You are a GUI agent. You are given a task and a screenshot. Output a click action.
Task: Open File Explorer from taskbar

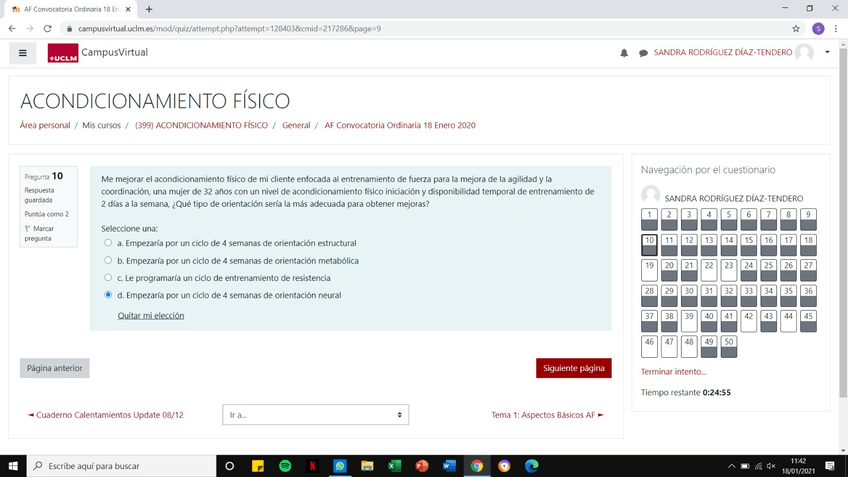point(367,466)
